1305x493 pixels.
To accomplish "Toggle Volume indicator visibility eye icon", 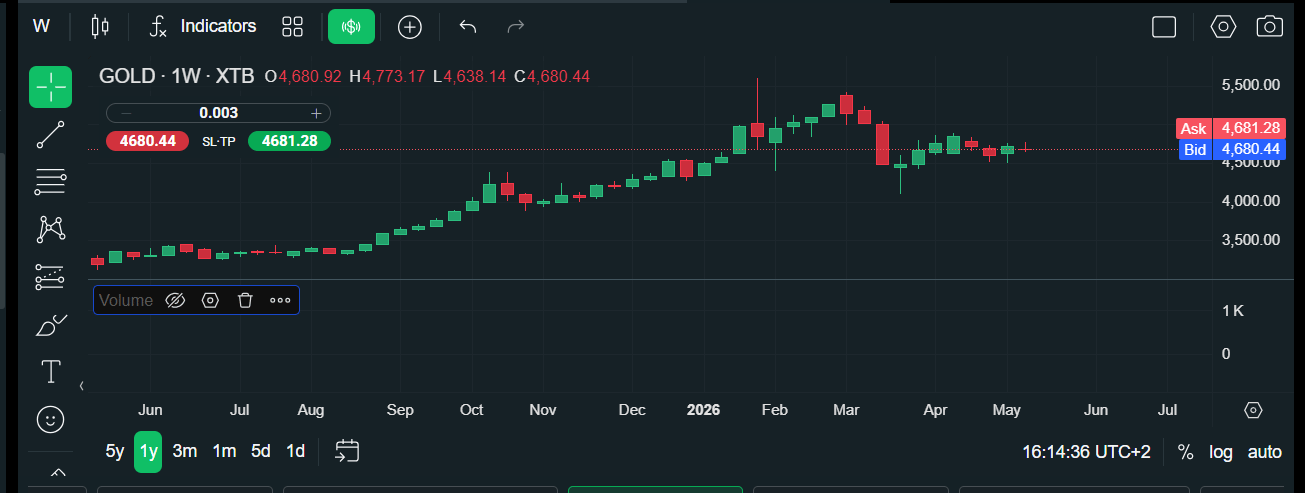I will (x=175, y=300).
